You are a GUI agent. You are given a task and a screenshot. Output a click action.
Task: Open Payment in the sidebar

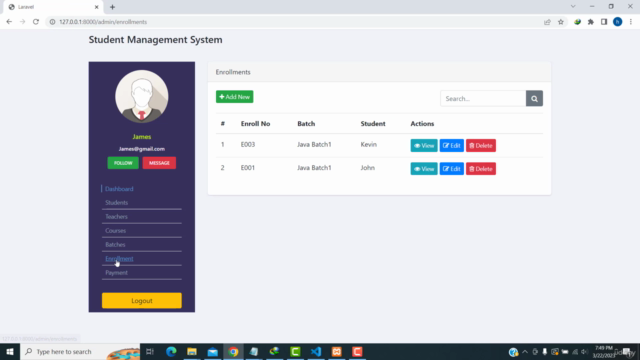(x=116, y=273)
